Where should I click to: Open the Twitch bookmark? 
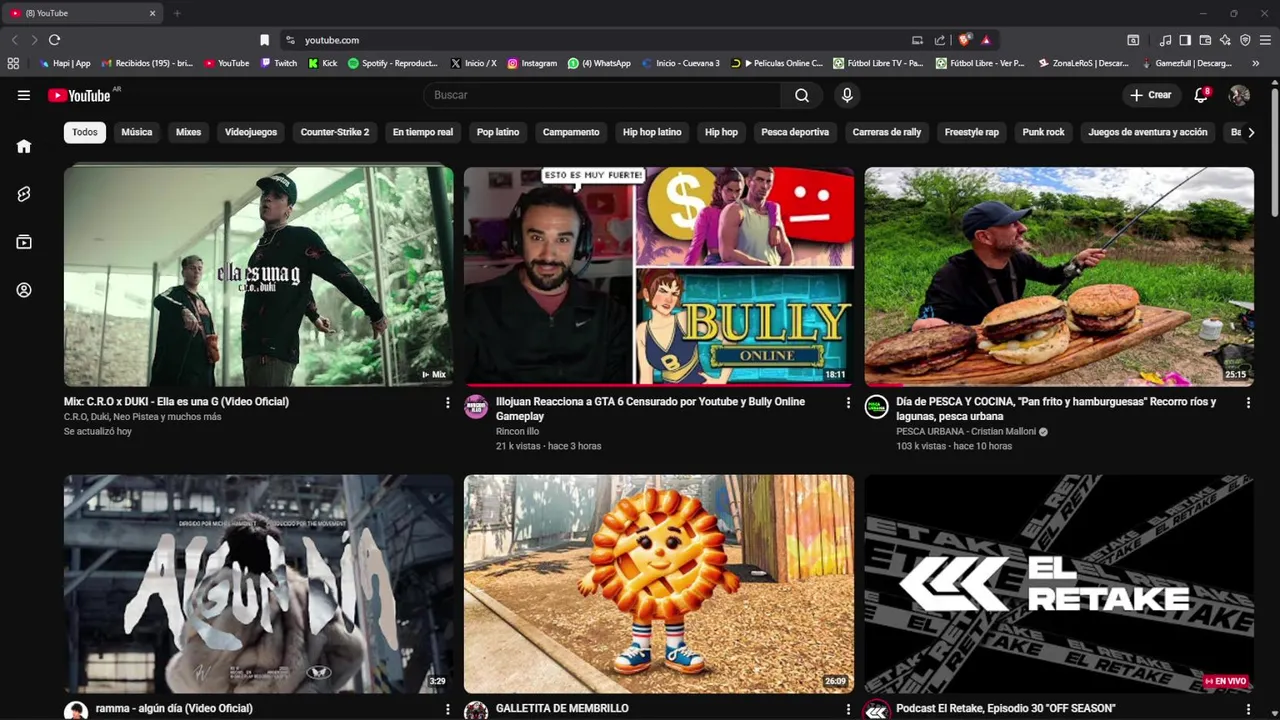[279, 63]
